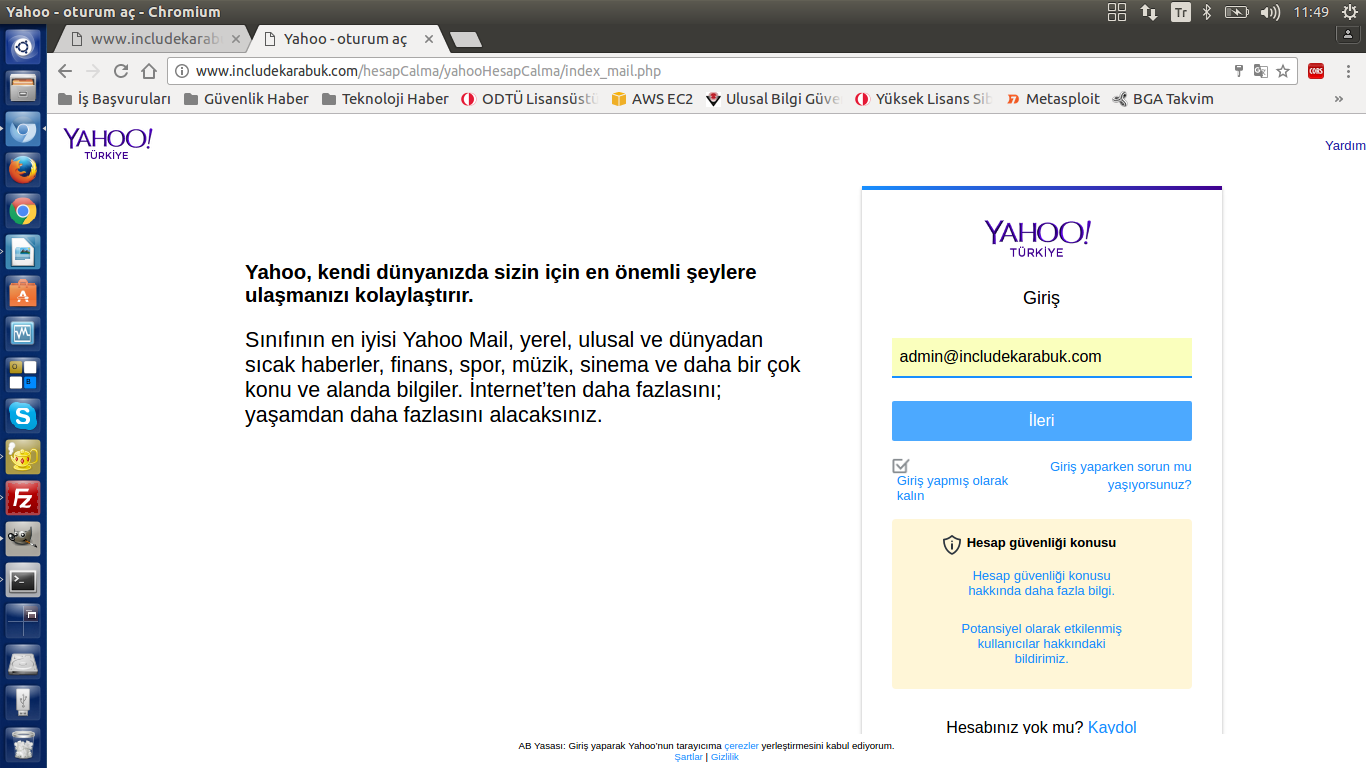Open Potansiyel olarak etkilenmiş kullanıcılar link

tap(1041, 644)
